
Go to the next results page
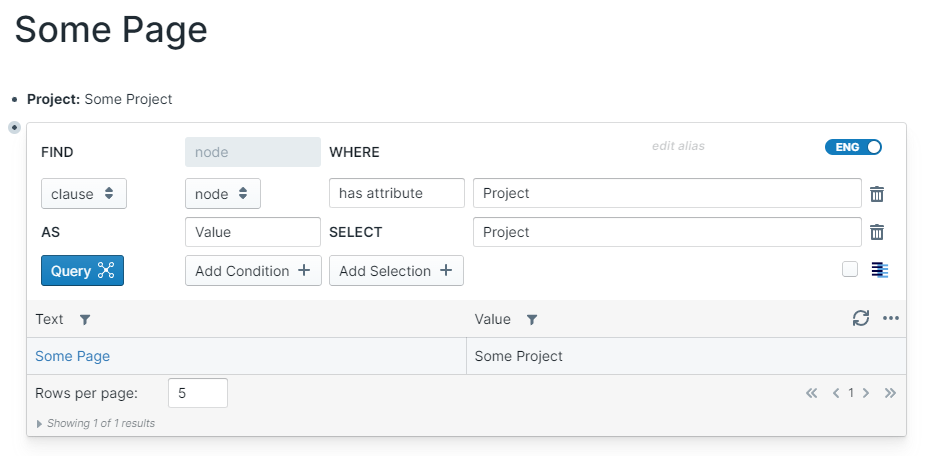[866, 393]
